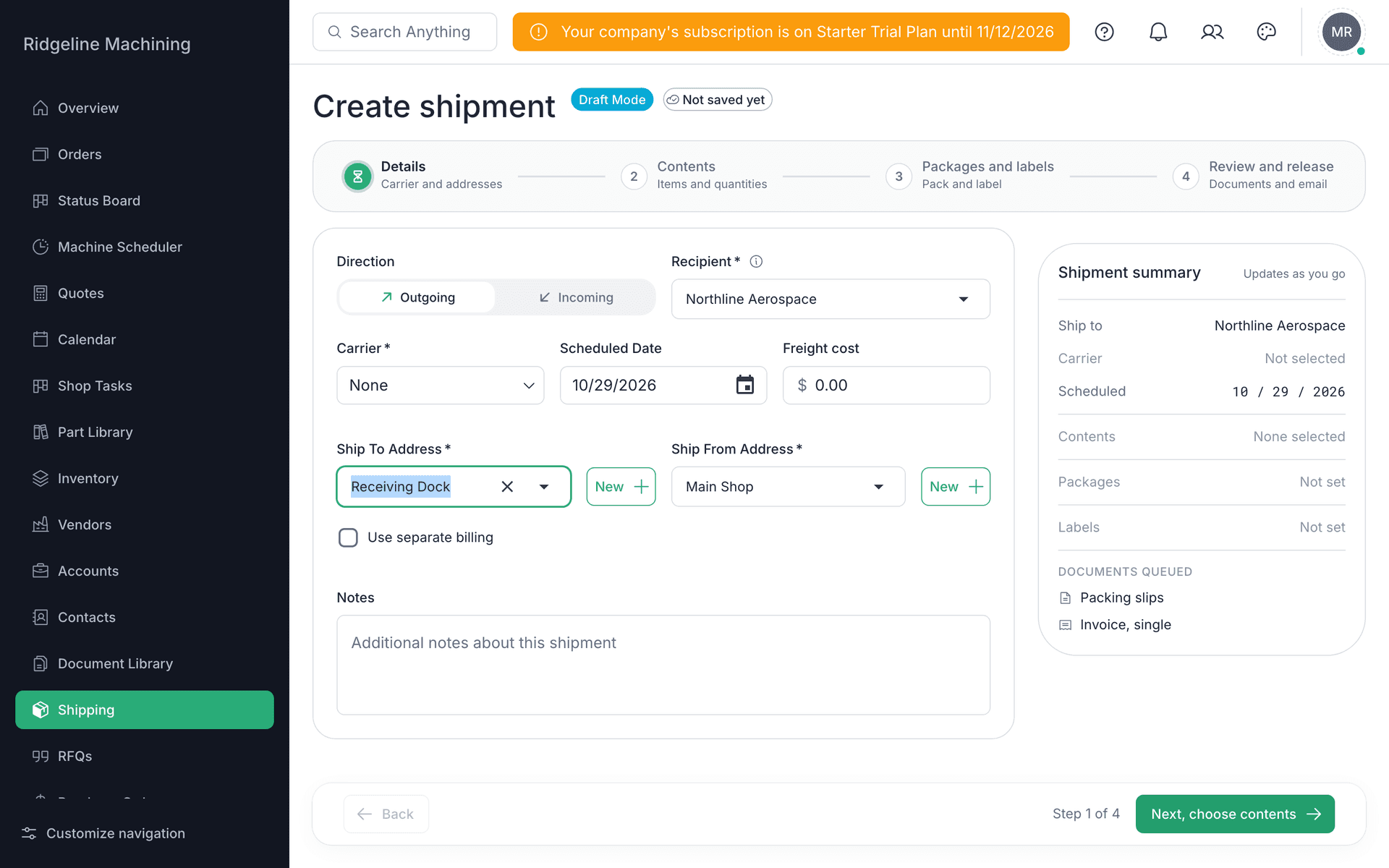Click the Search Anything field
This screenshot has width=1389, height=868.
point(404,32)
